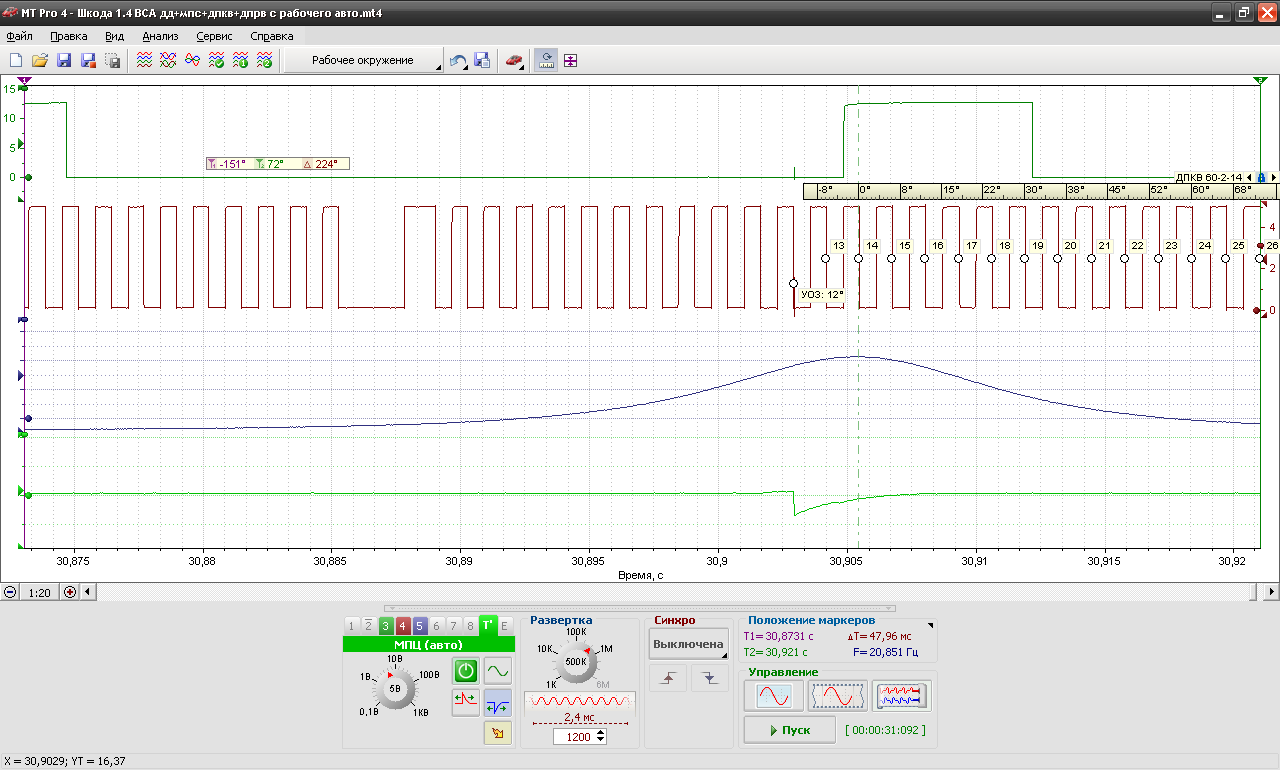The width and height of the screenshot is (1280, 770).
Task: Select falling edge sync trigger
Action: coord(710,678)
